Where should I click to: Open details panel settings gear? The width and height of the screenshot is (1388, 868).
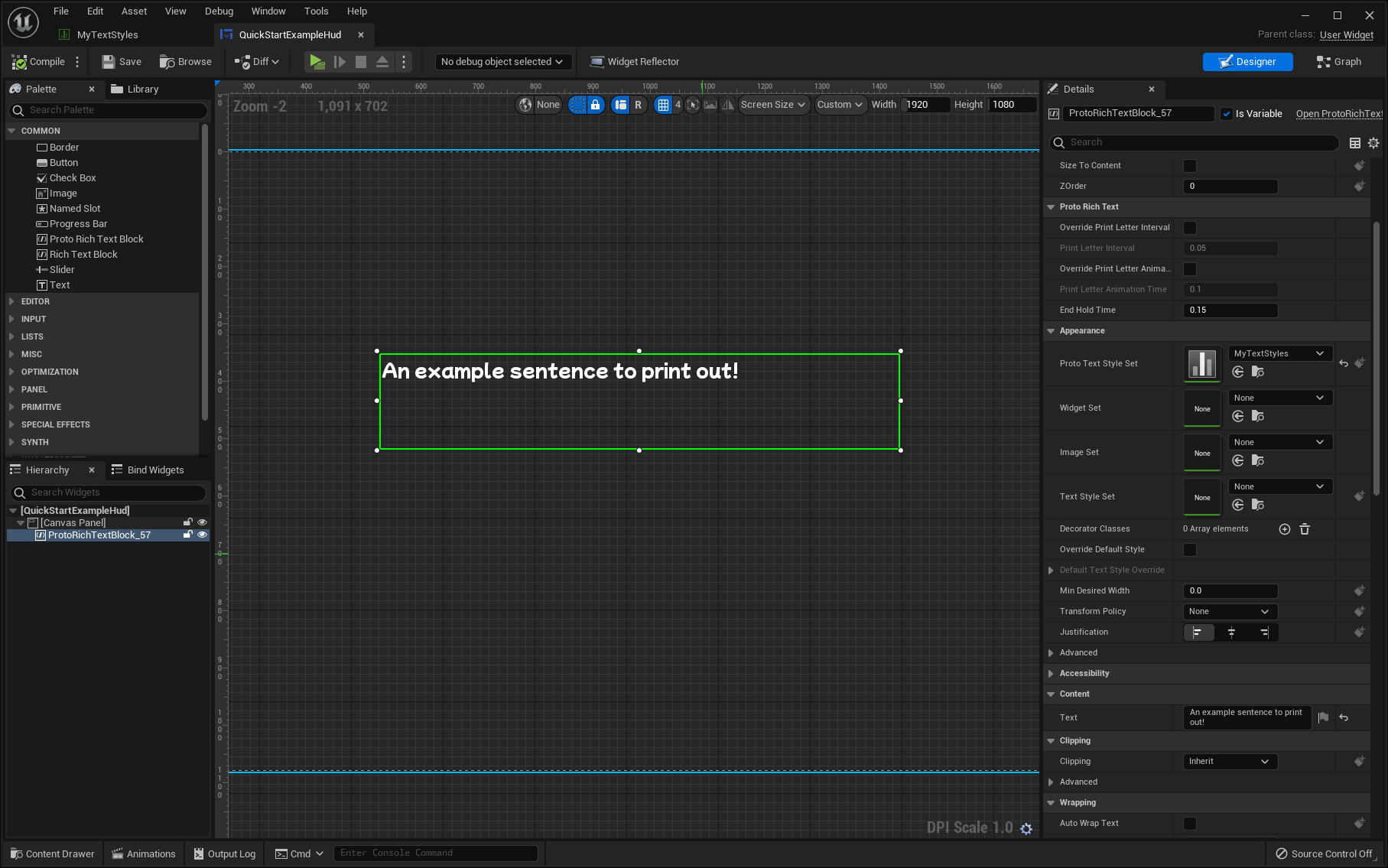point(1373,143)
